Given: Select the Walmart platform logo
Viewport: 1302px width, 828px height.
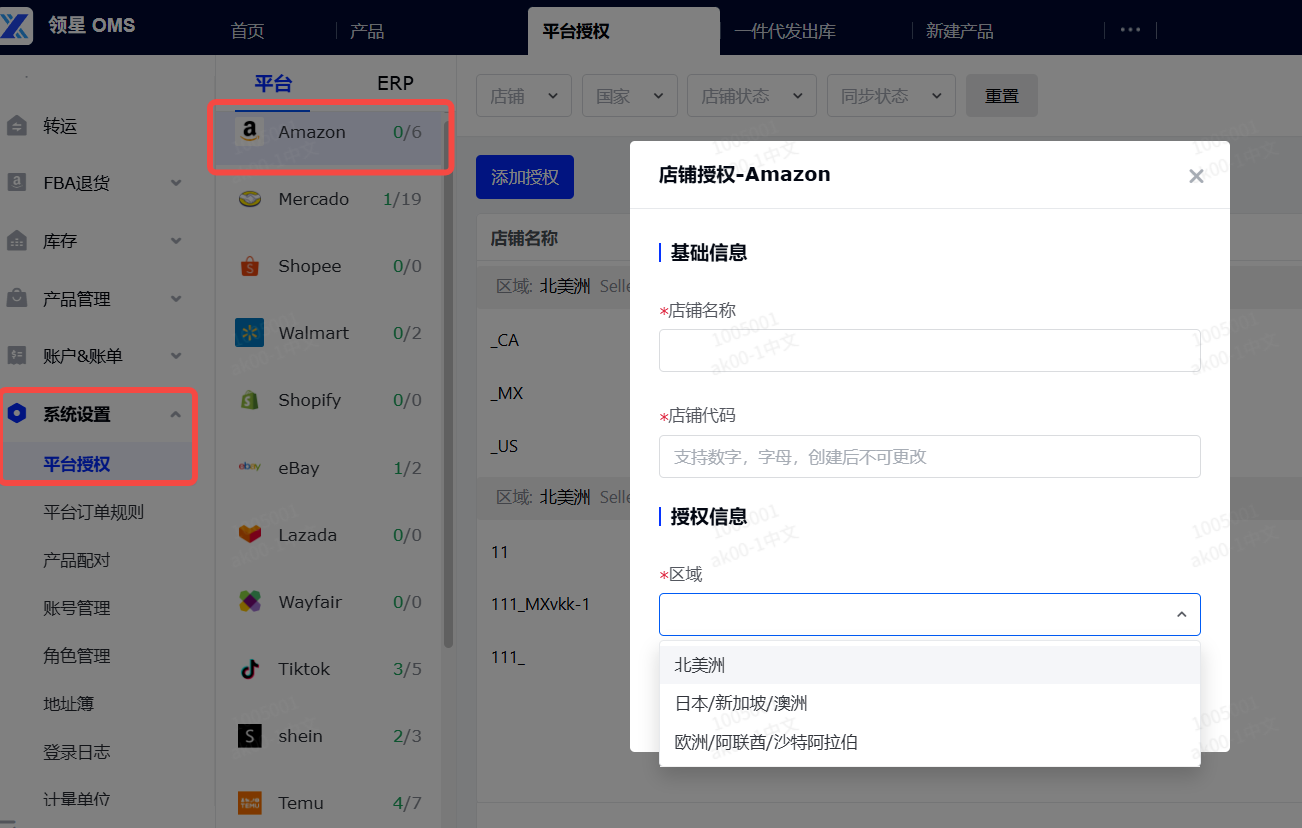Looking at the screenshot, I should [x=250, y=333].
